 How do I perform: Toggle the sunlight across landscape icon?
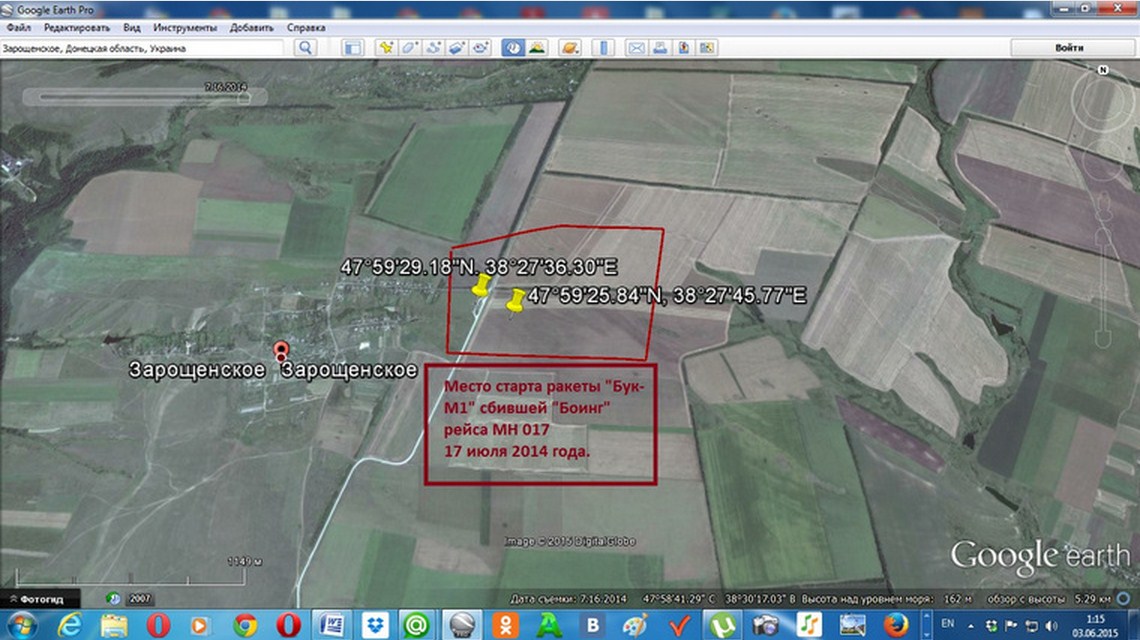[537, 48]
